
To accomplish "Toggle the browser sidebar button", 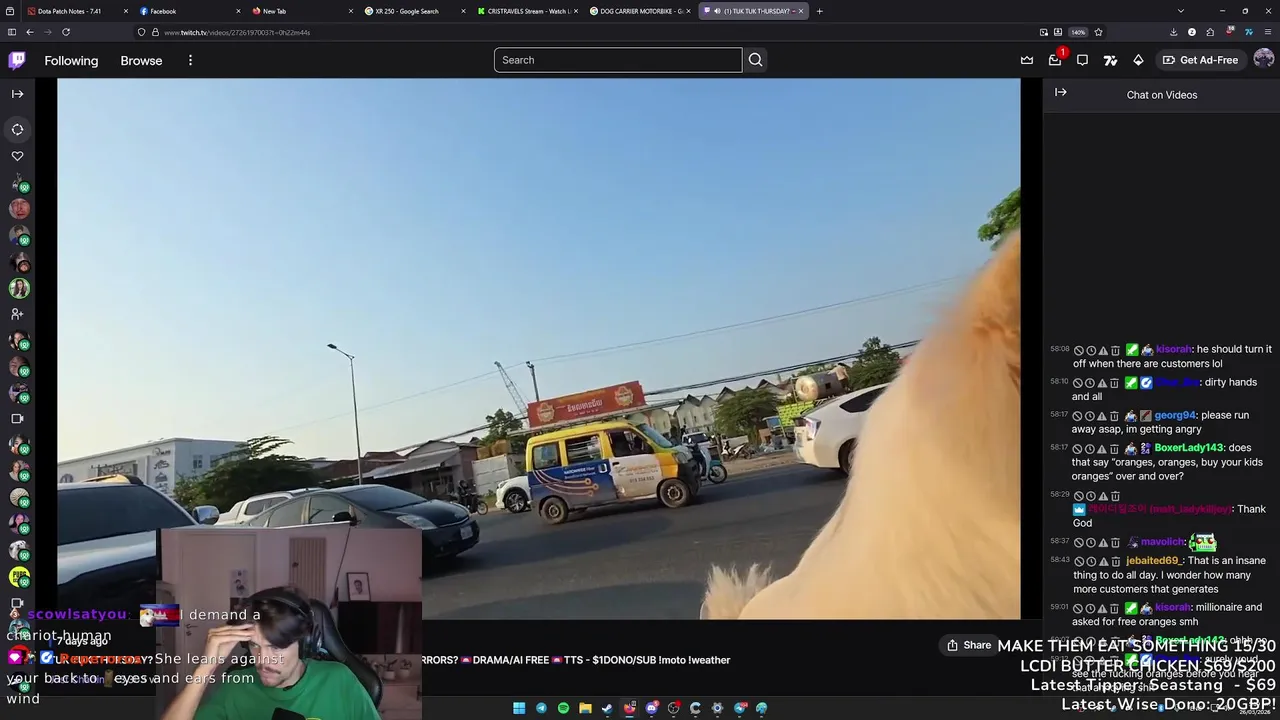I will point(11,32).
